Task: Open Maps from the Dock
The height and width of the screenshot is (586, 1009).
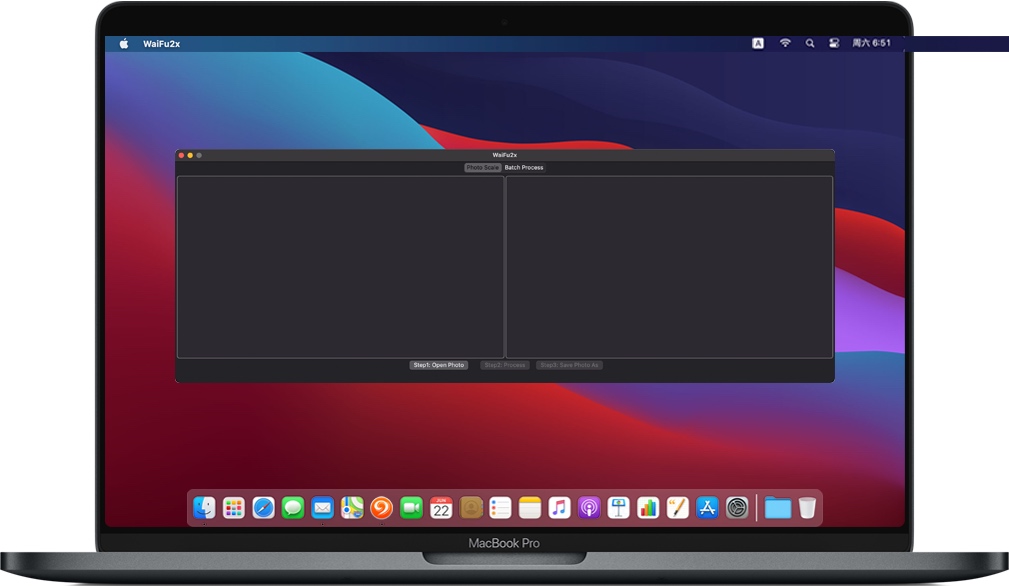Action: click(351, 507)
